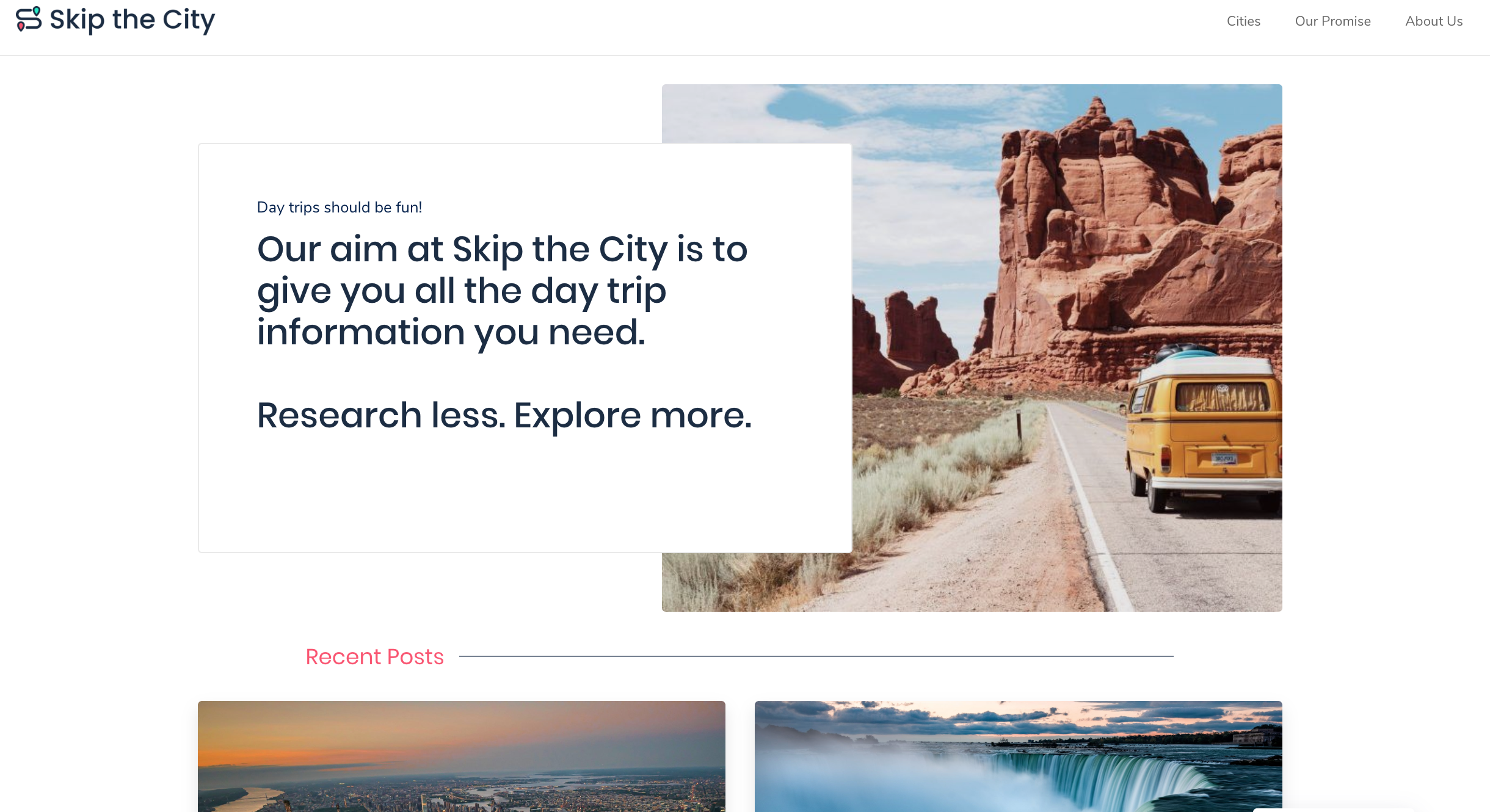Click the desert road hero photo

[1067, 348]
